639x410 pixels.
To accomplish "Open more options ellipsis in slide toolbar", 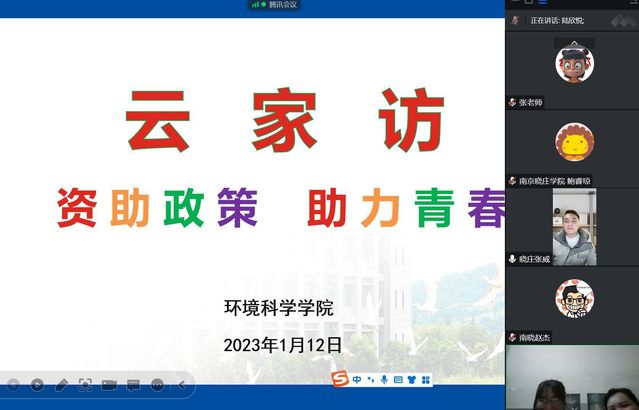I will tap(157, 384).
